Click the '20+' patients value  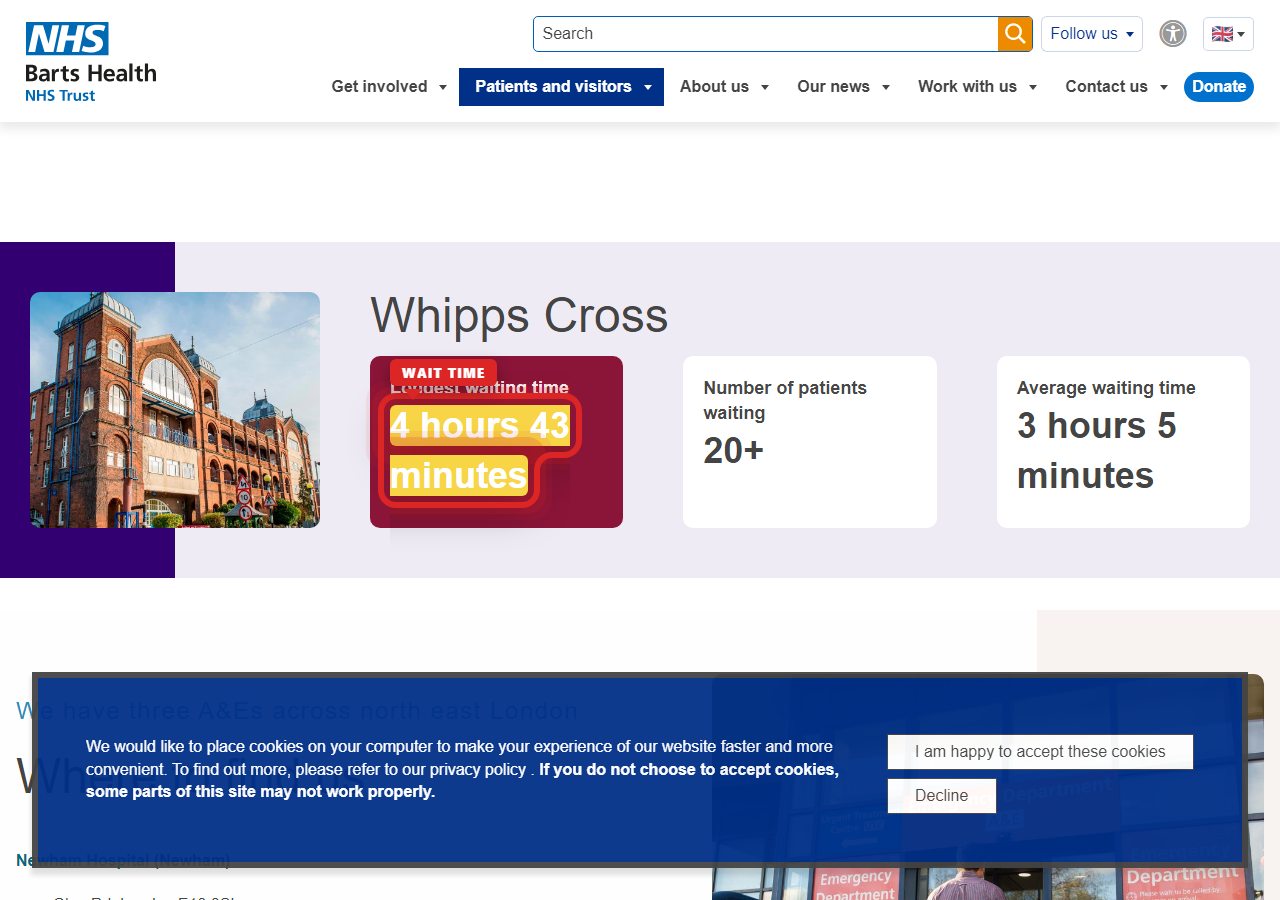point(733,451)
